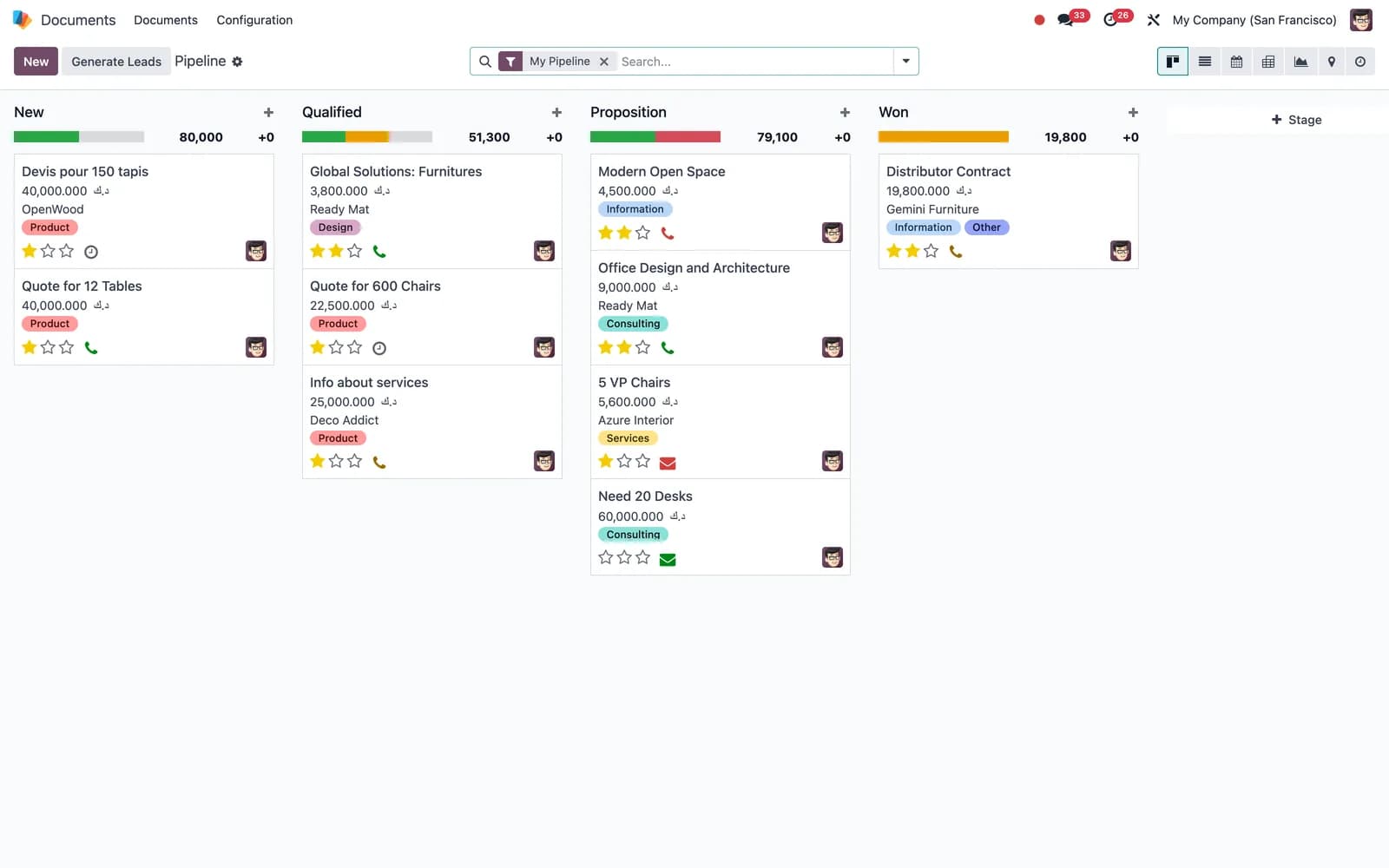Open email activity on Need 20 Desks

pyautogui.click(x=668, y=559)
